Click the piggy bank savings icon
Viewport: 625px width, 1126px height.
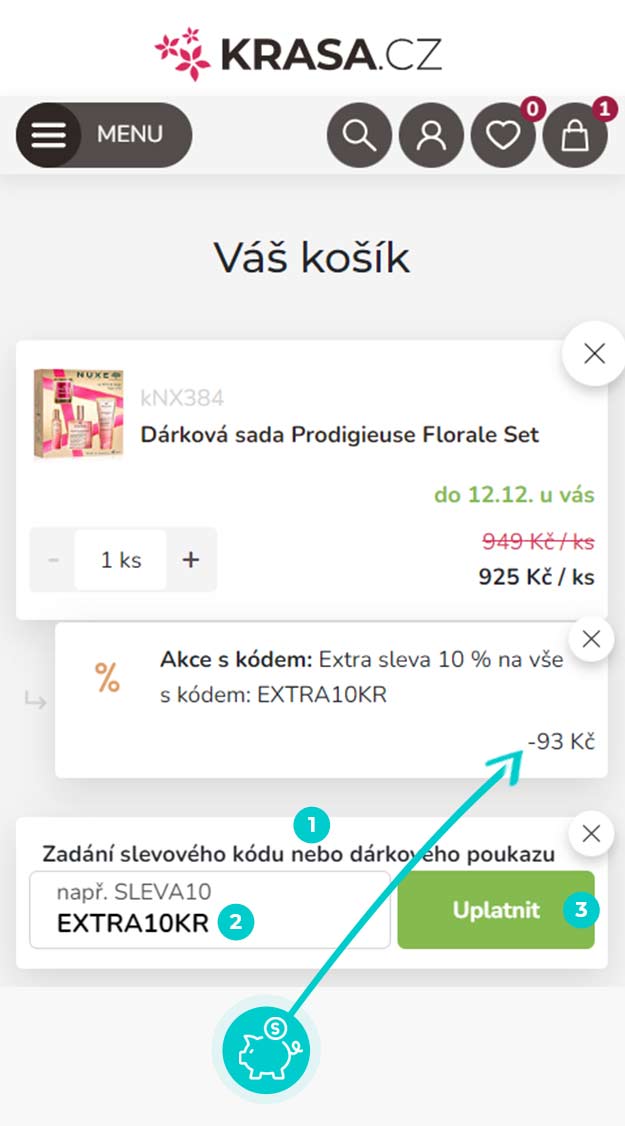tap(266, 1048)
